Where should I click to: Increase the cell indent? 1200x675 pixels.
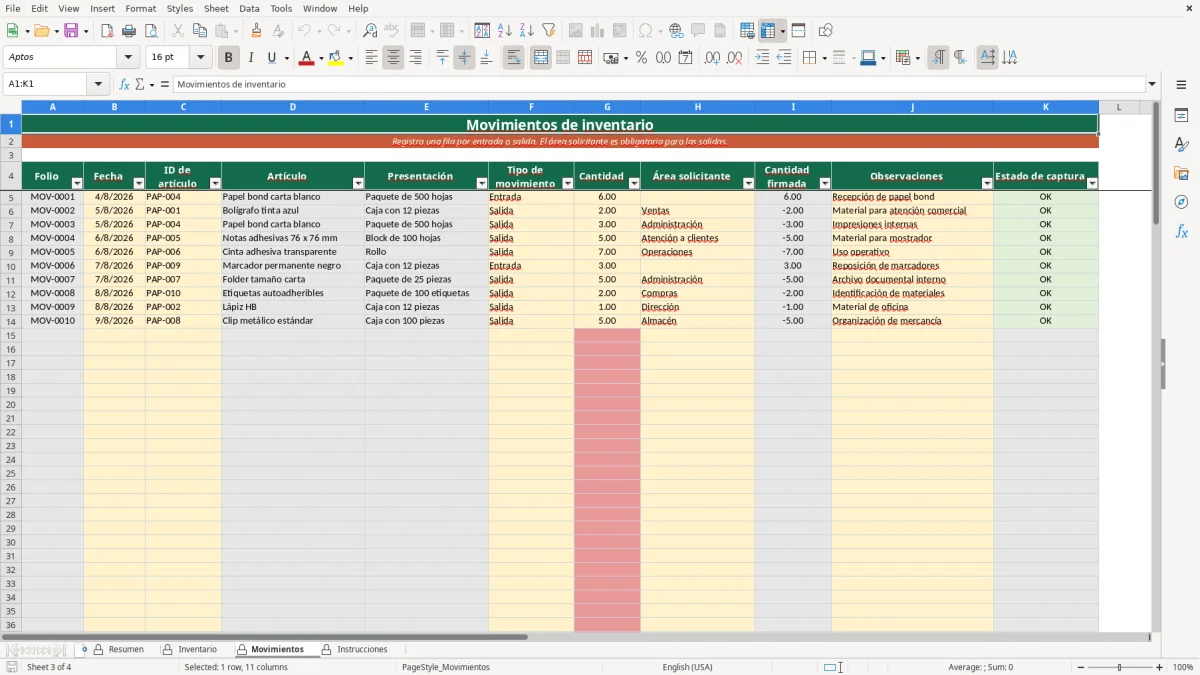[761, 58]
